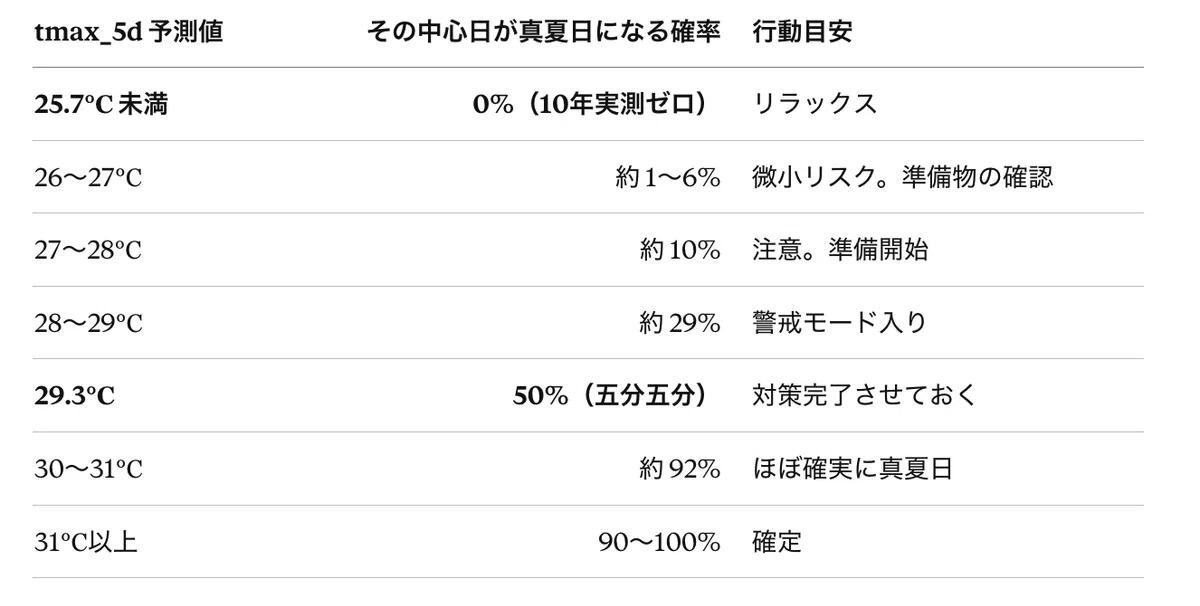Click the tmax_5d 予測値 column header

128,32
